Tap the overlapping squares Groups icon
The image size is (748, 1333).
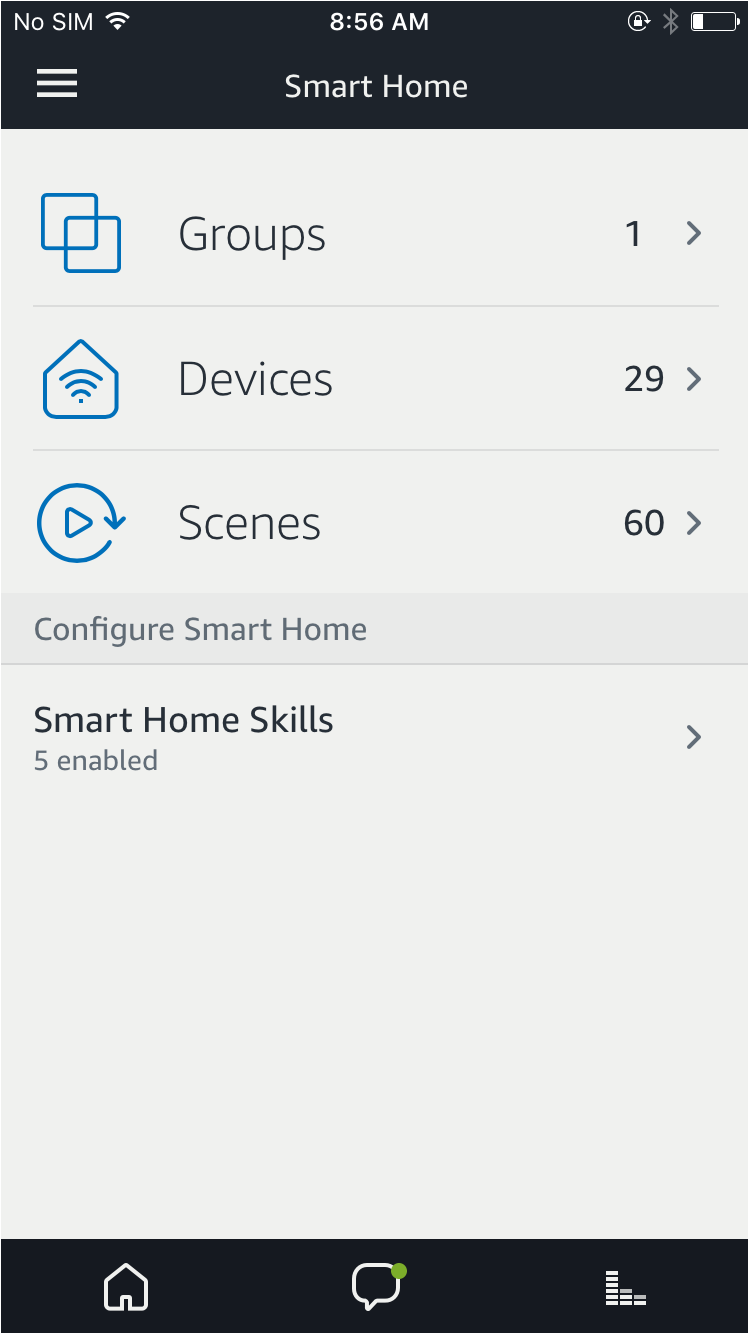(x=81, y=233)
